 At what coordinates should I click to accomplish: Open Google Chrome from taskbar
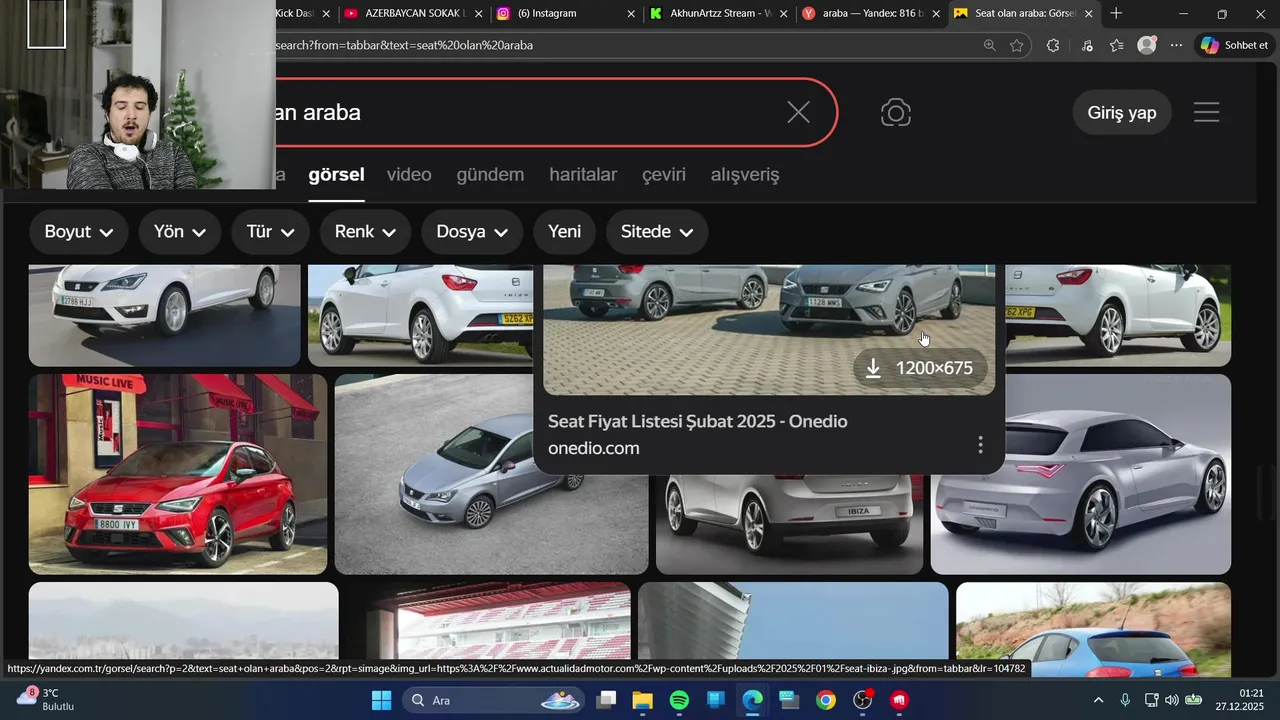pyautogui.click(x=825, y=700)
